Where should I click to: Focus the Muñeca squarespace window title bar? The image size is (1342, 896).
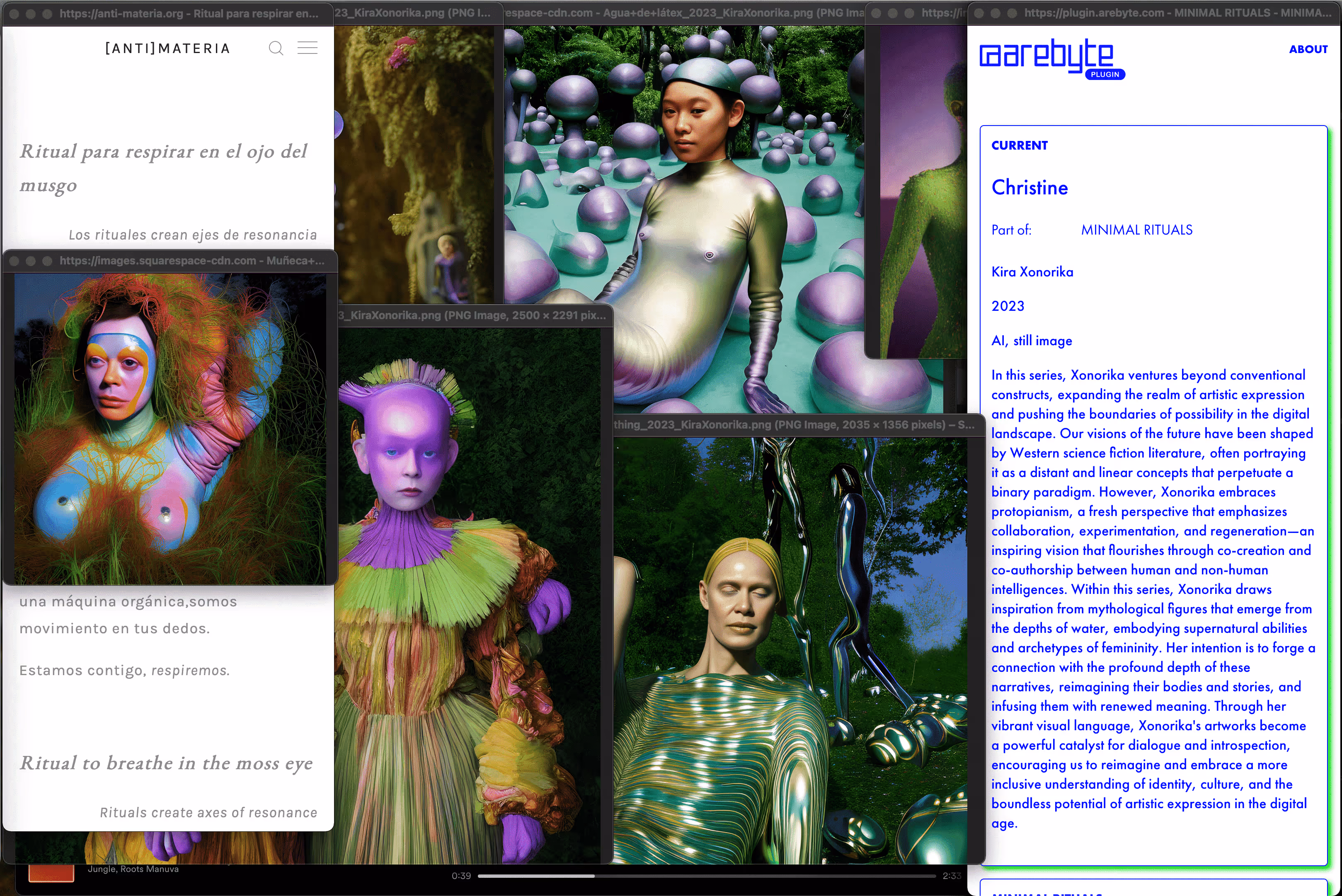click(x=191, y=261)
